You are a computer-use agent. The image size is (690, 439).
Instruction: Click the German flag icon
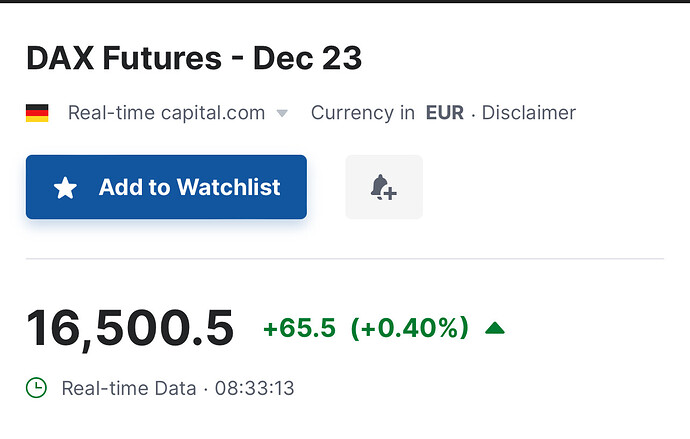point(37,113)
